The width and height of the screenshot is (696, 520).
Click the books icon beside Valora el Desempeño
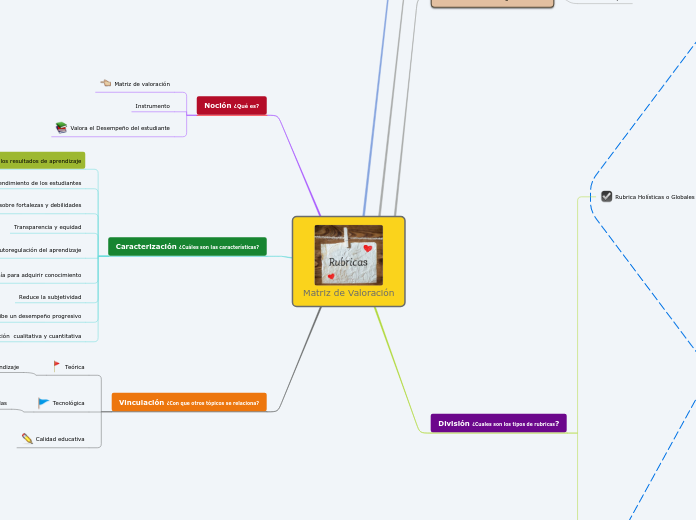(x=61, y=127)
